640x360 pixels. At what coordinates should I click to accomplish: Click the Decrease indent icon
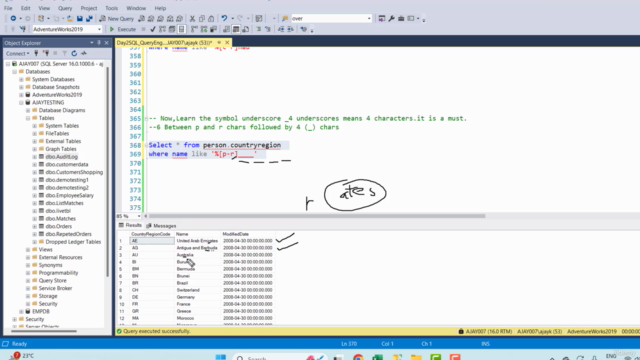point(281,29)
